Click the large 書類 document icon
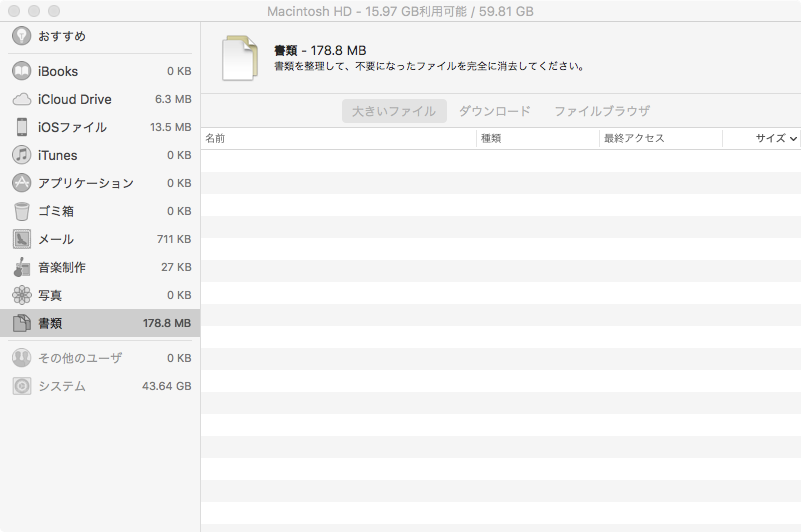 [239, 57]
